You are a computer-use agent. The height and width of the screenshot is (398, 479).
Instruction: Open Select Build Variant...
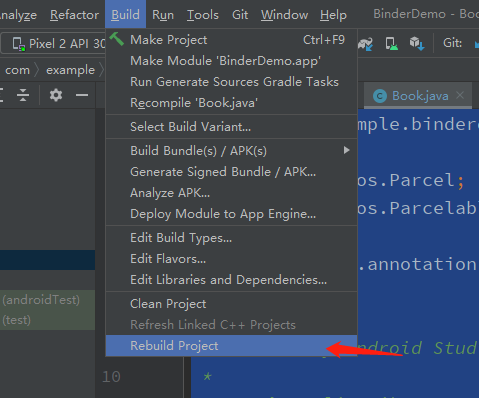[231, 127]
